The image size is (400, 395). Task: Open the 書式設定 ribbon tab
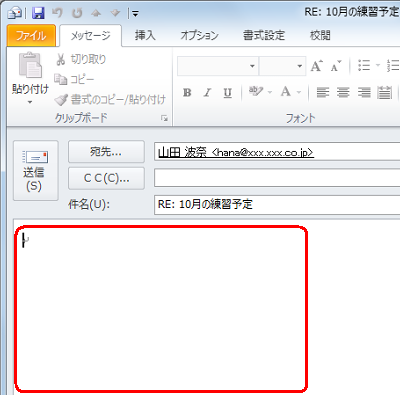[264, 35]
